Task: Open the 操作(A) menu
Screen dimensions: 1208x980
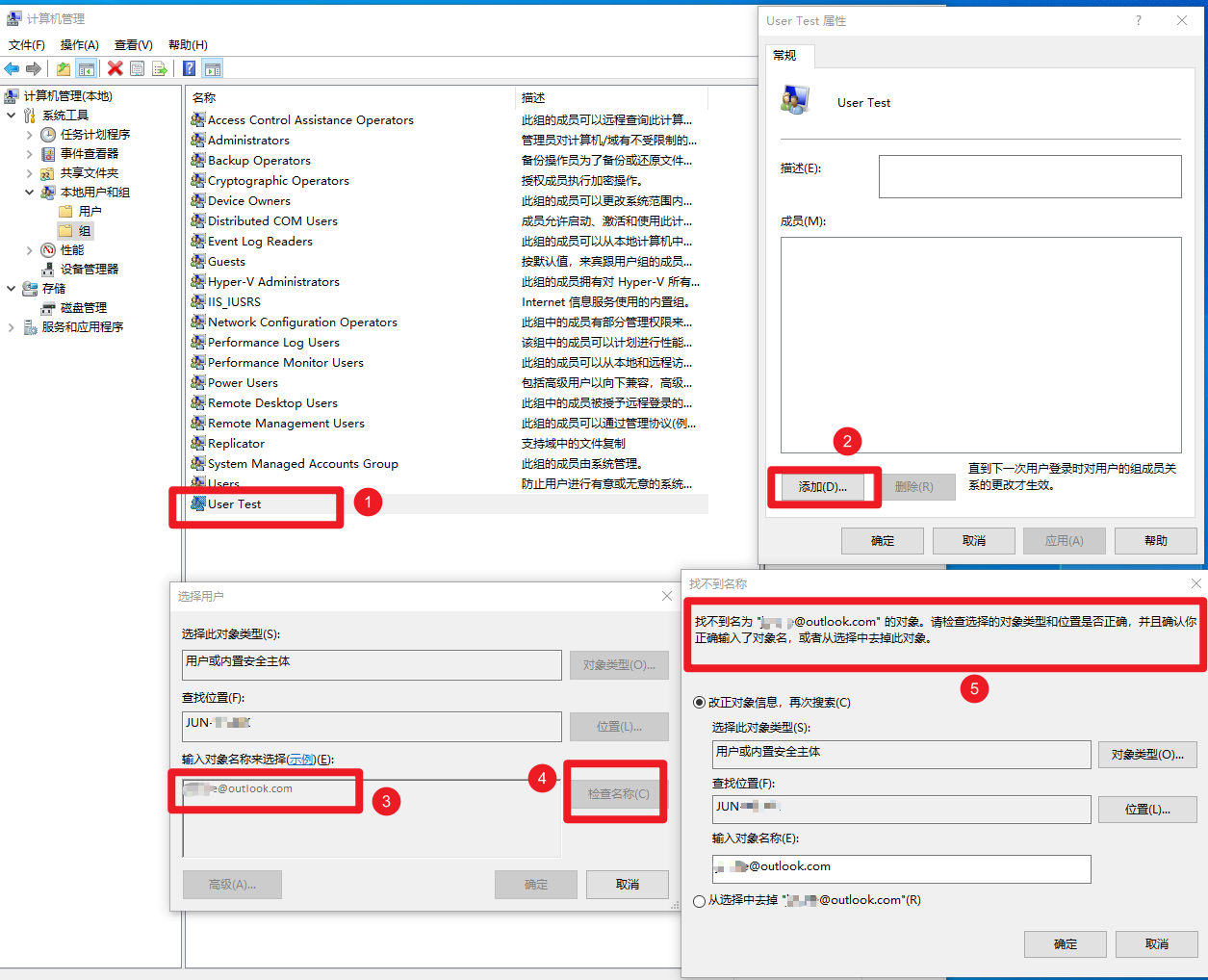Action: (80, 45)
